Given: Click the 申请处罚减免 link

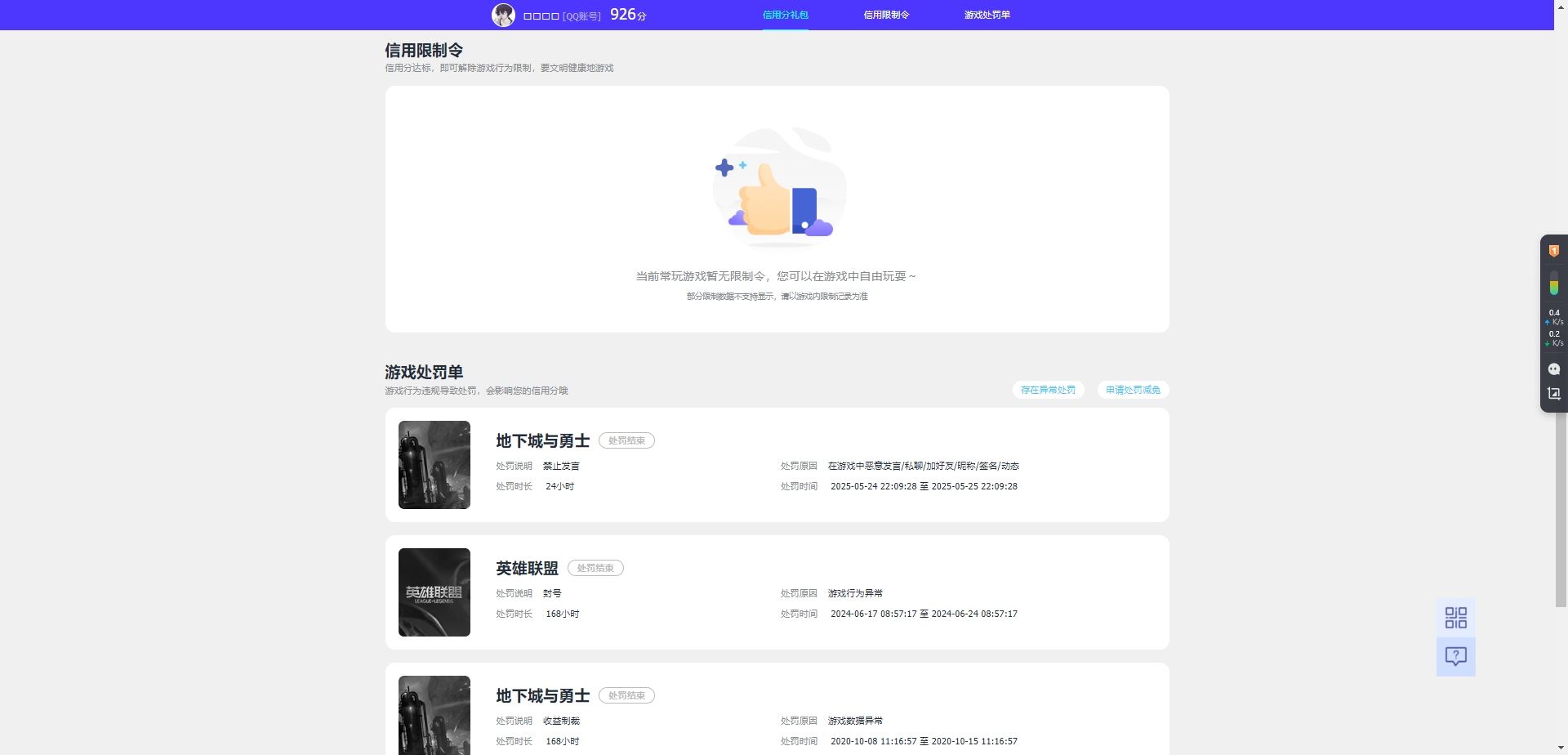Looking at the screenshot, I should point(1133,390).
